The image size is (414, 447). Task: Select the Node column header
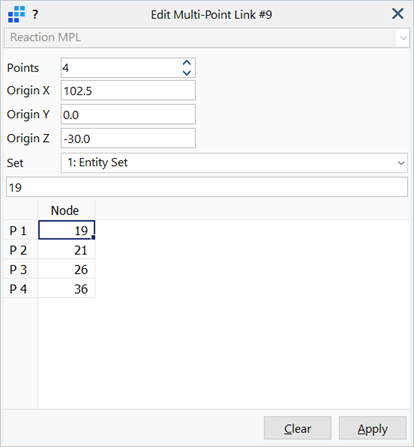click(66, 210)
